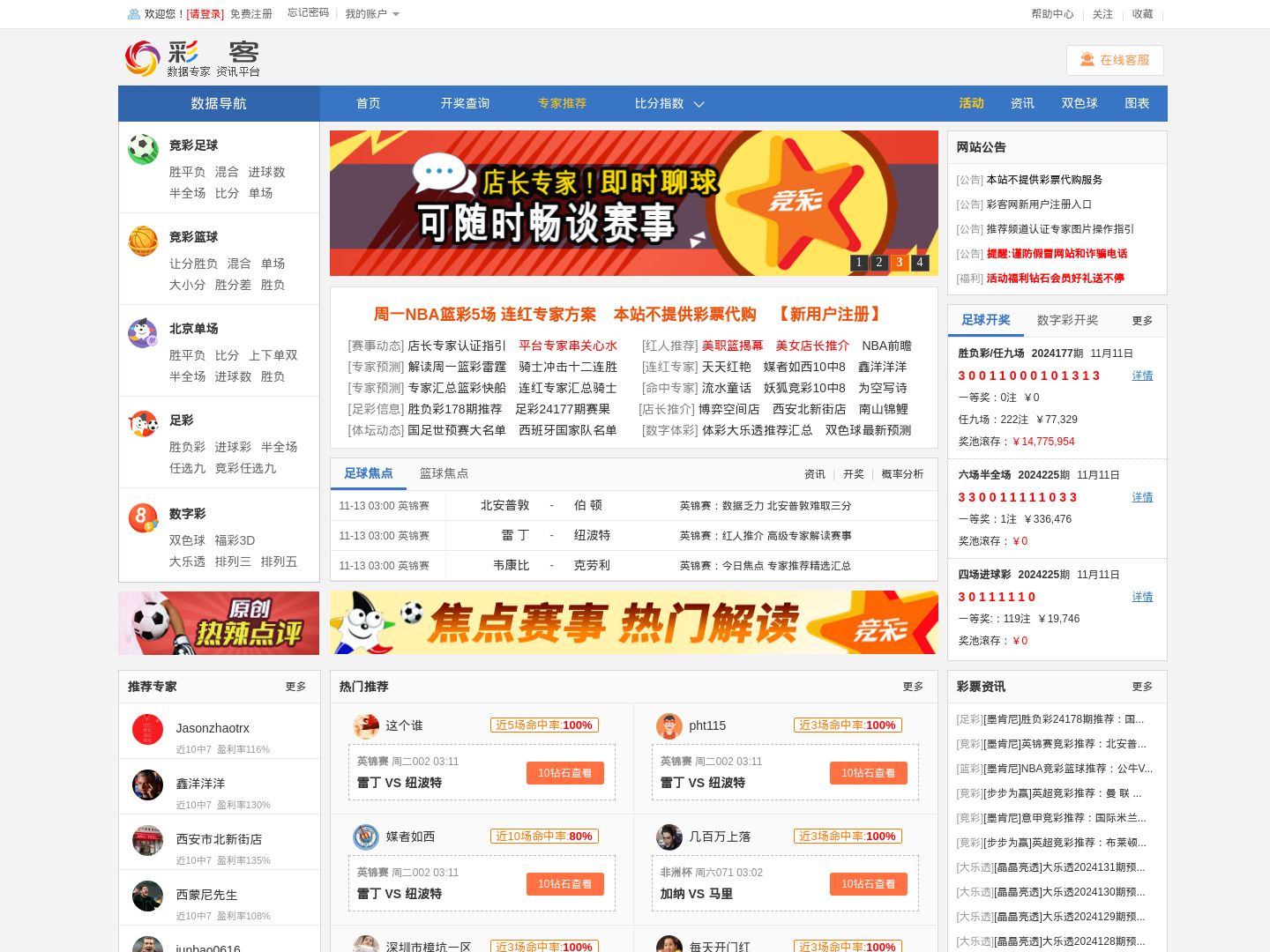
Task: Click 媒者如西 avatar in hot recommendations
Action: tap(366, 837)
